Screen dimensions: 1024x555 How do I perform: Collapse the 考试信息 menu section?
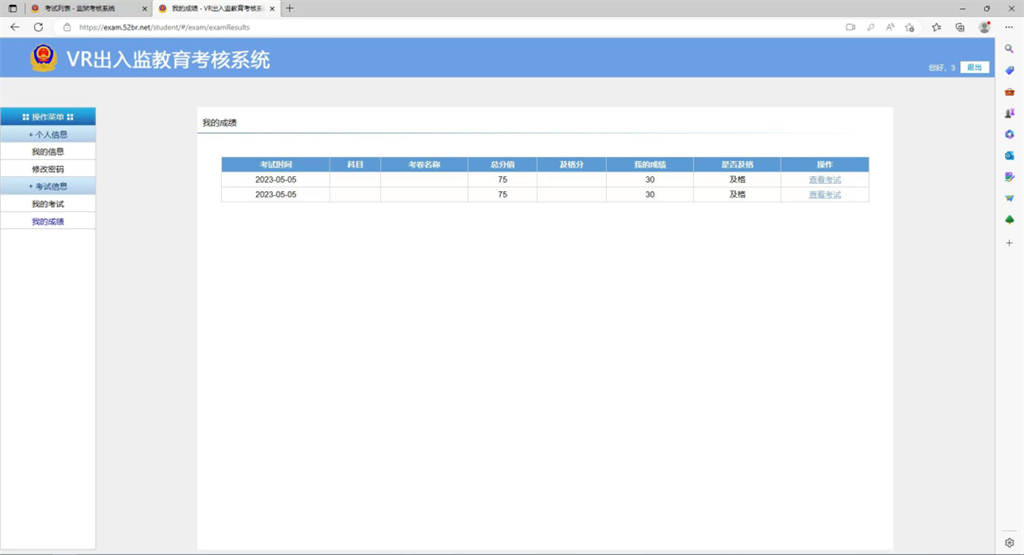tap(48, 186)
